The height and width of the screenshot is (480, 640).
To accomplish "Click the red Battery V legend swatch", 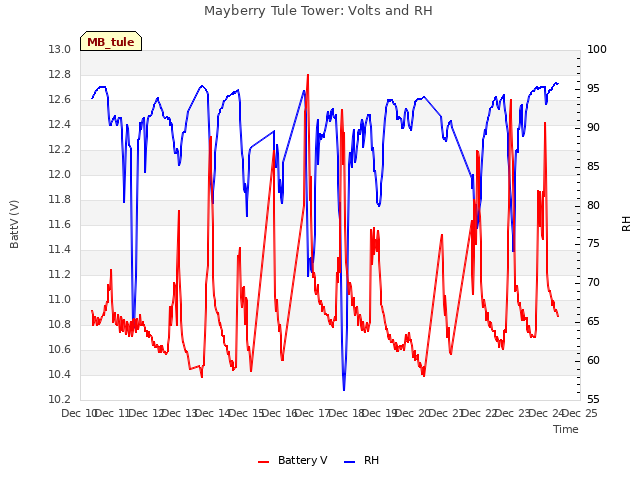I will click(264, 462).
